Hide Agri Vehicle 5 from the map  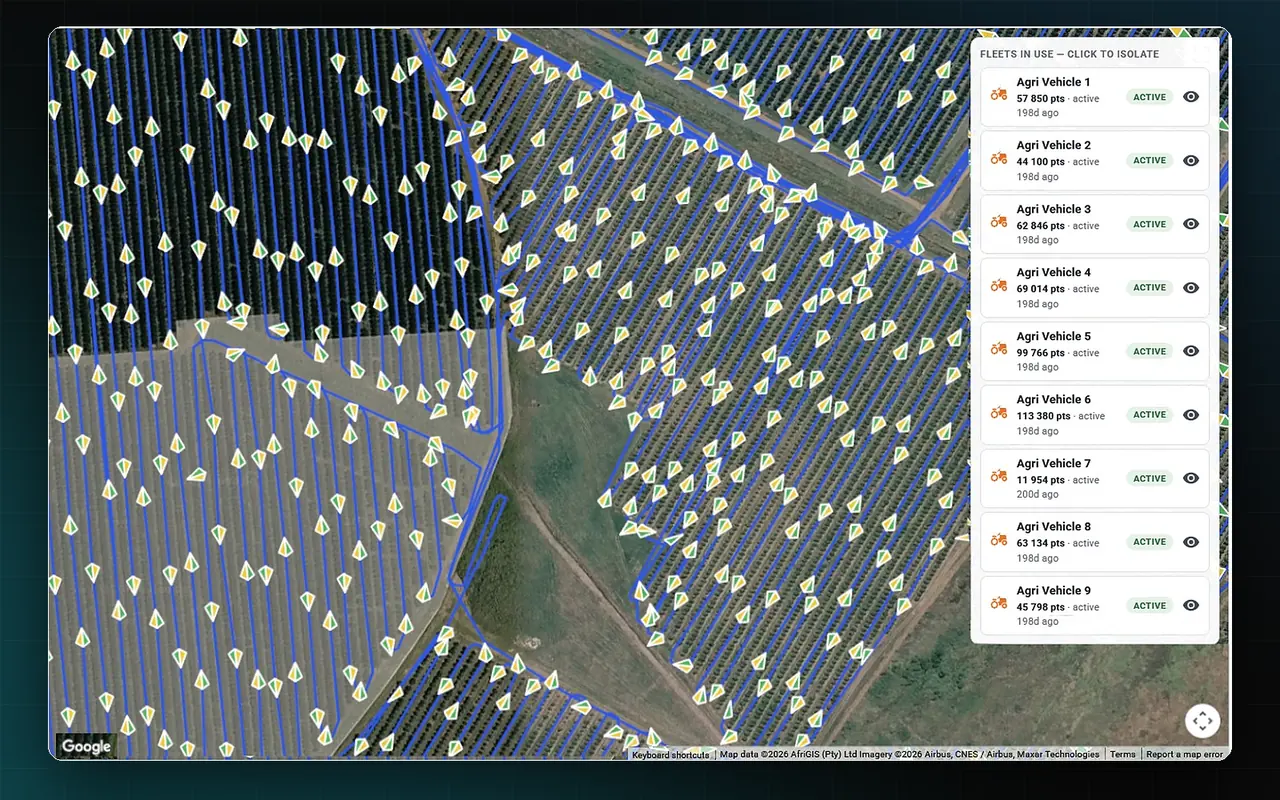coord(1191,351)
